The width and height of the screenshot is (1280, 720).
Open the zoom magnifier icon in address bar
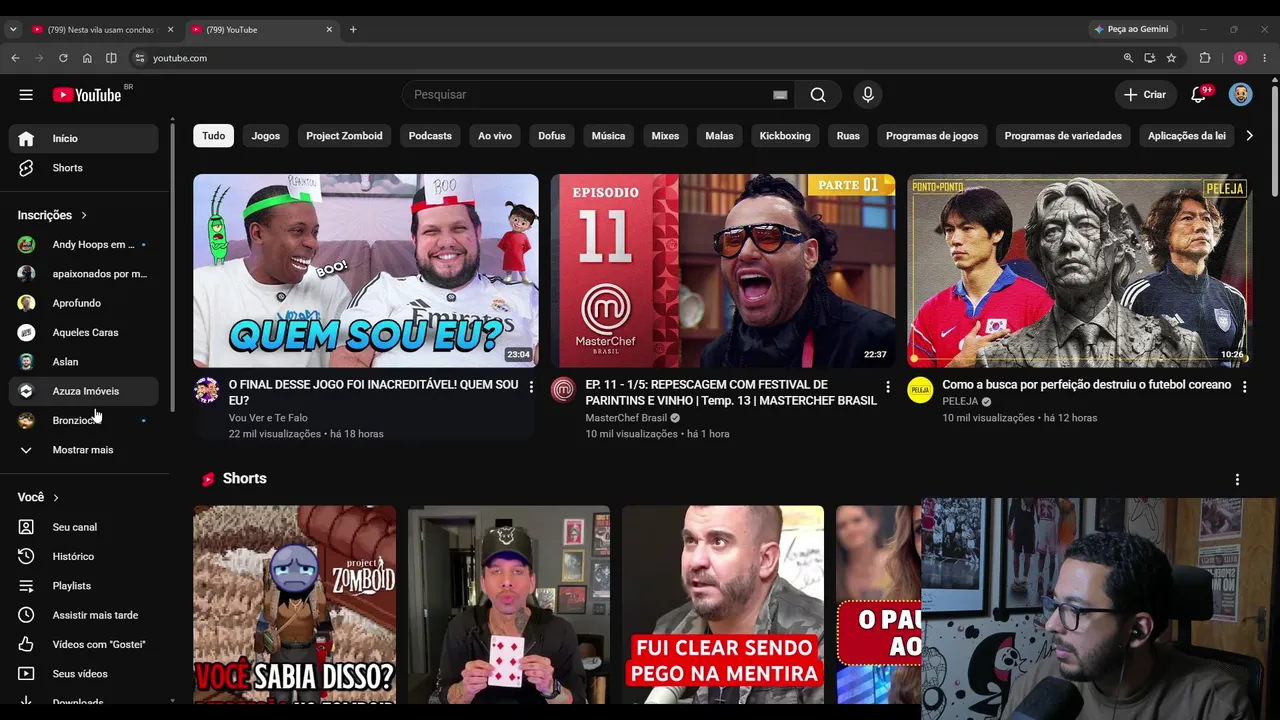tap(1128, 58)
